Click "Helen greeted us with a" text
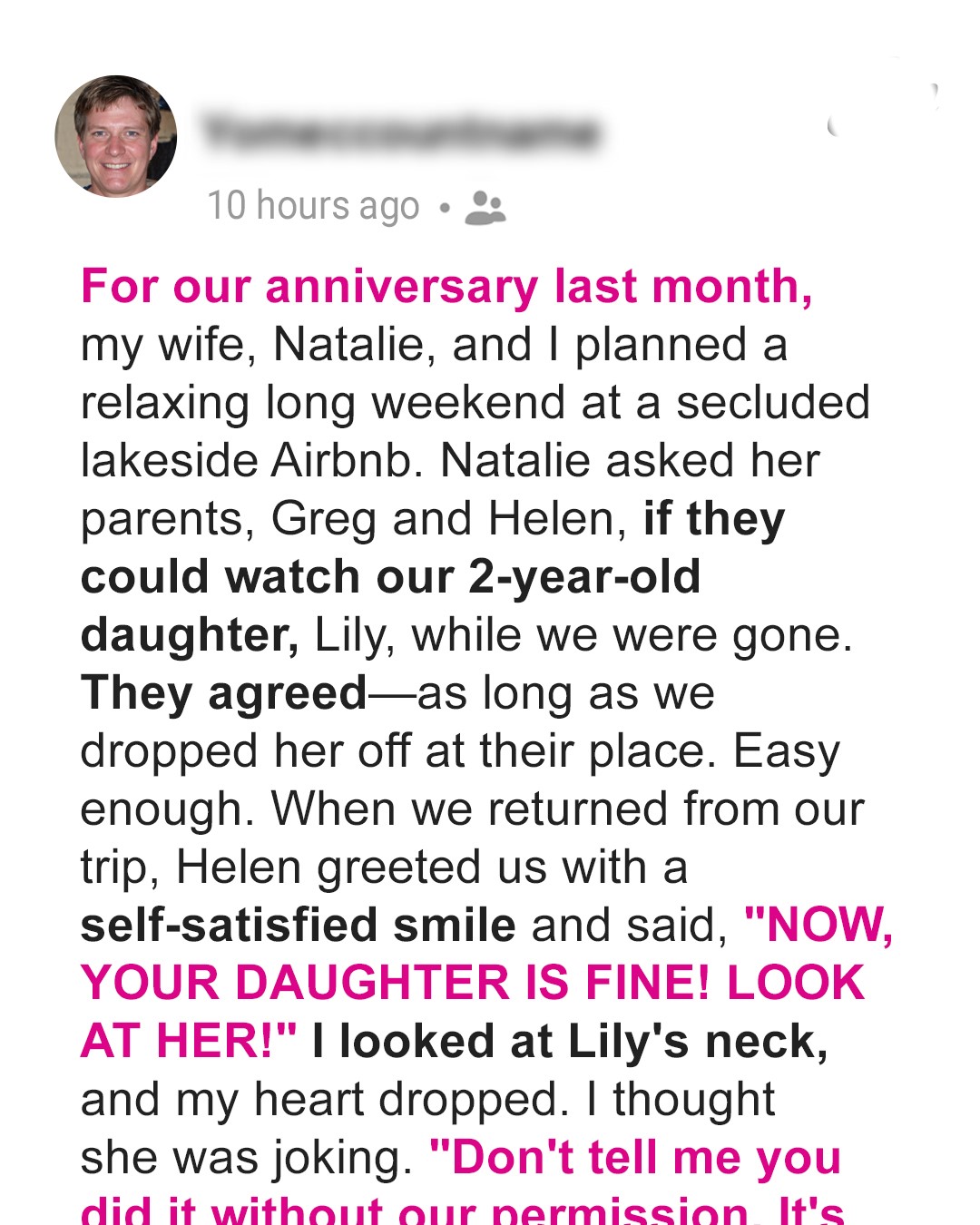980x1225 pixels. click(431, 867)
